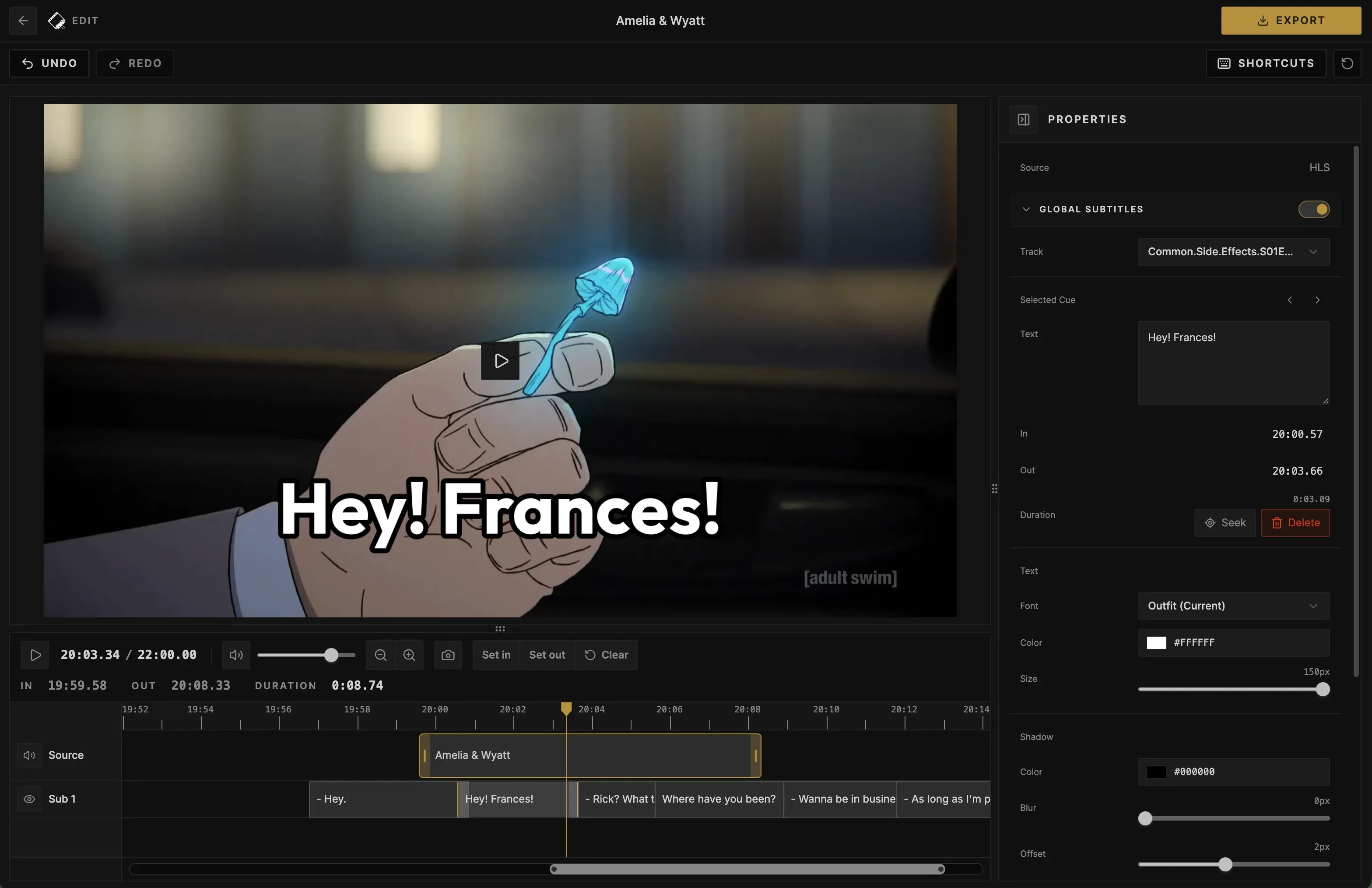Click the OUT time 20:08.33

pyautogui.click(x=200, y=686)
